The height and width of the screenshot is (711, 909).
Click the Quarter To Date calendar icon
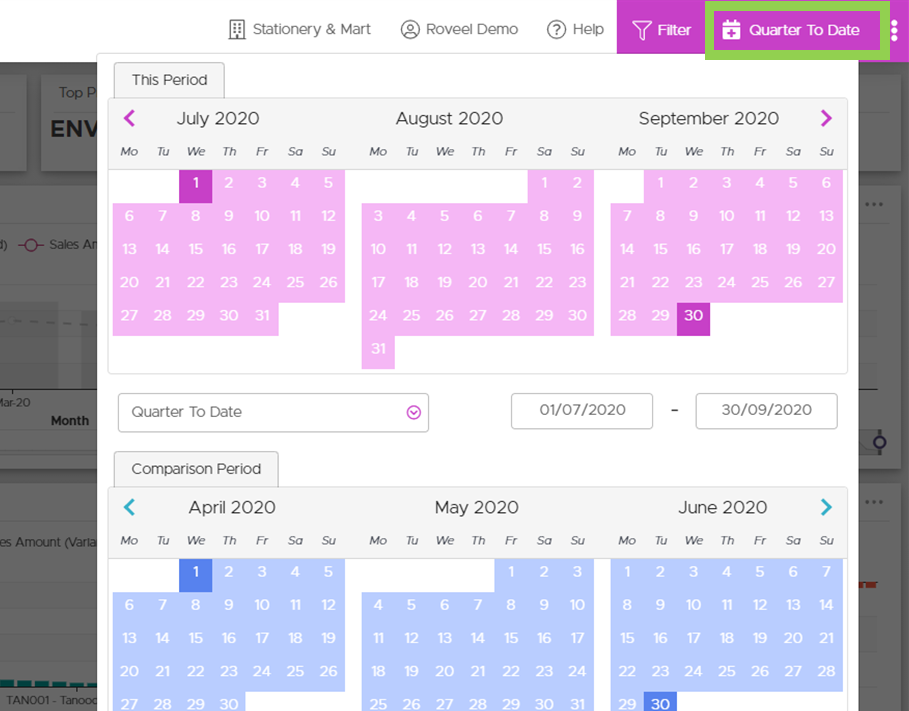click(x=731, y=30)
